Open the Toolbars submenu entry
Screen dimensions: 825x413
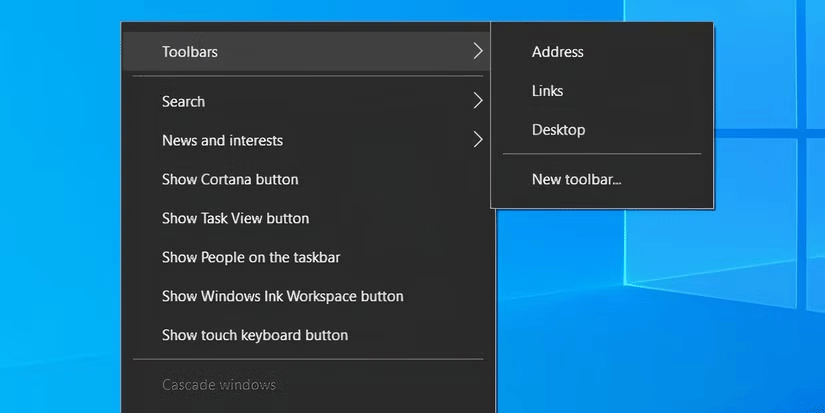click(x=190, y=52)
